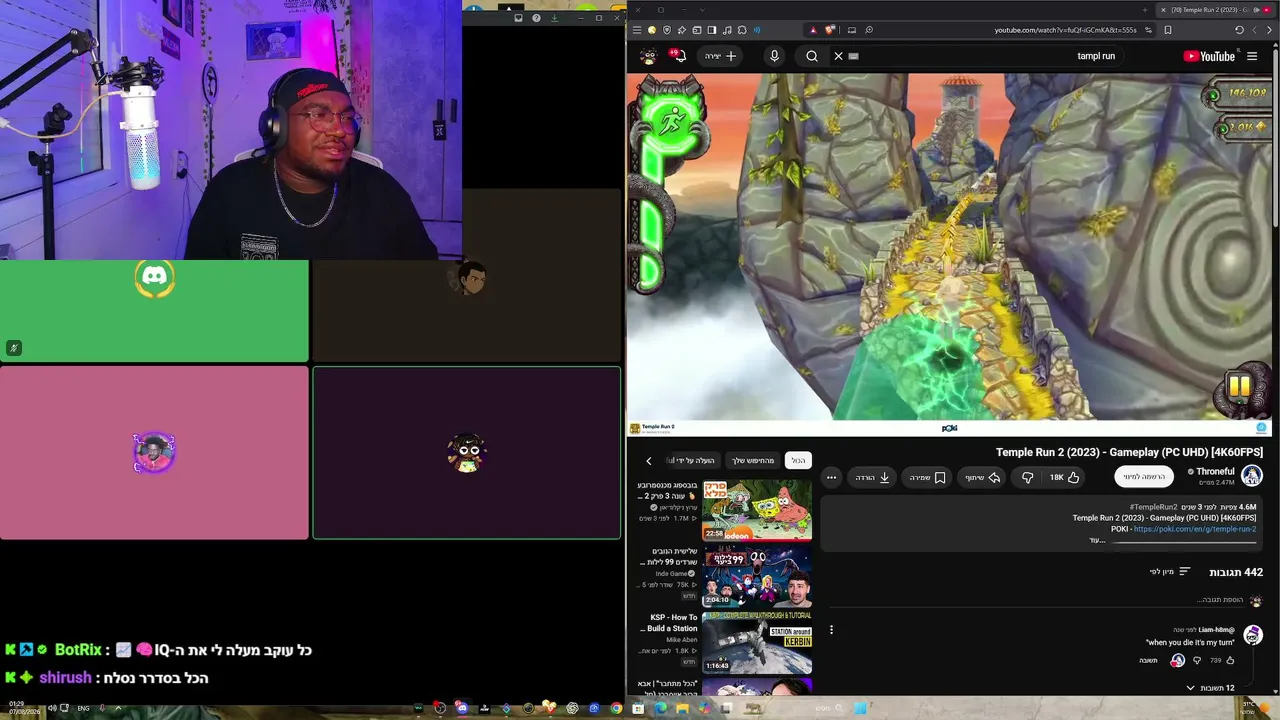Clear the search box text with X
The image size is (1280, 720).
839,56
